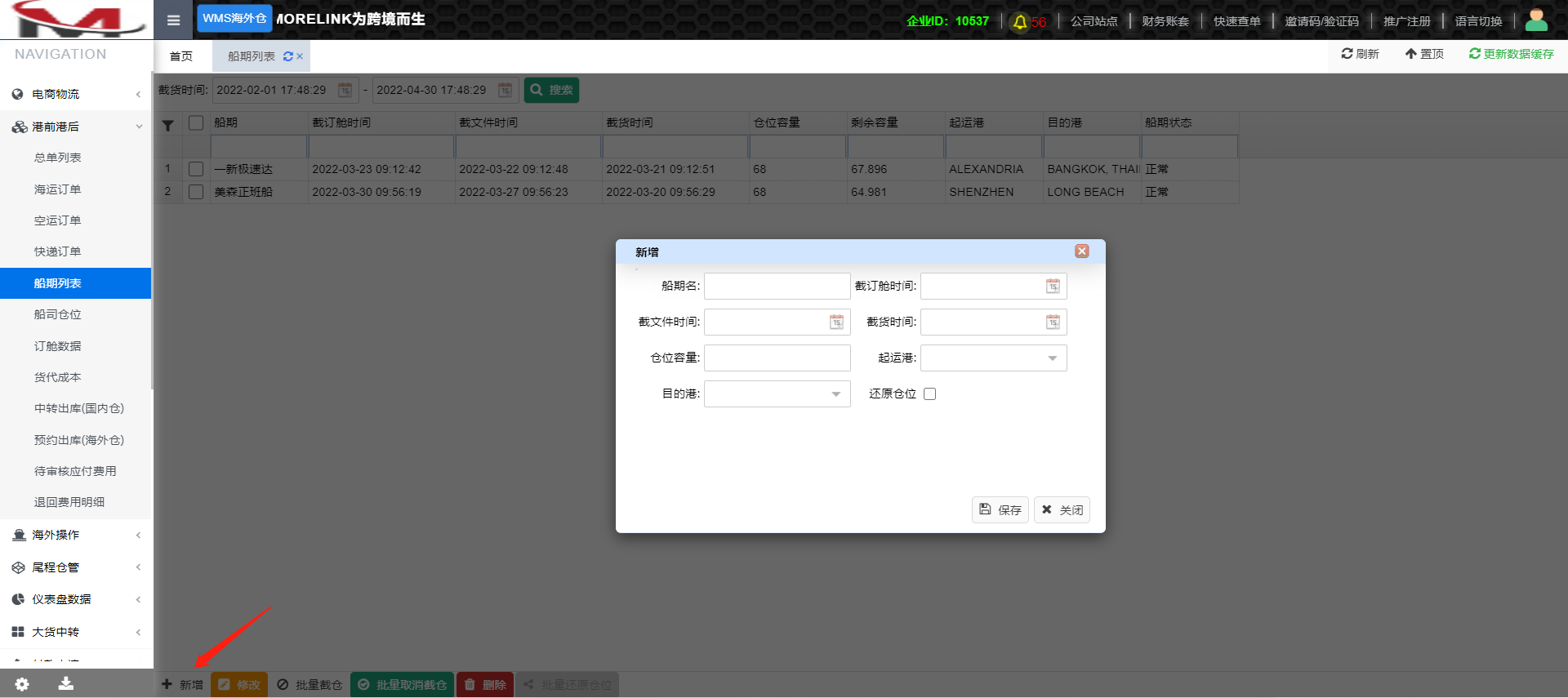The height and width of the screenshot is (698, 1568).
Task: Open the user avatar icon
Action: 1536,20
